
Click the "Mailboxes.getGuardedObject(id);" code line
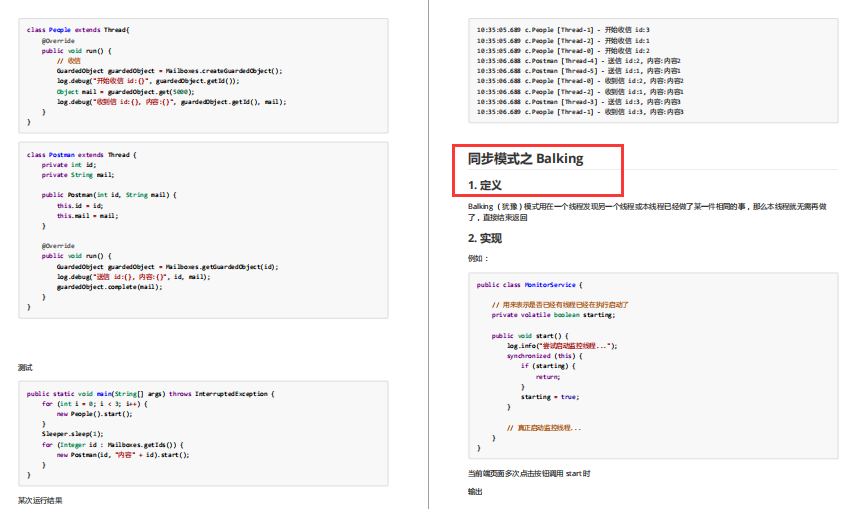click(x=168, y=267)
